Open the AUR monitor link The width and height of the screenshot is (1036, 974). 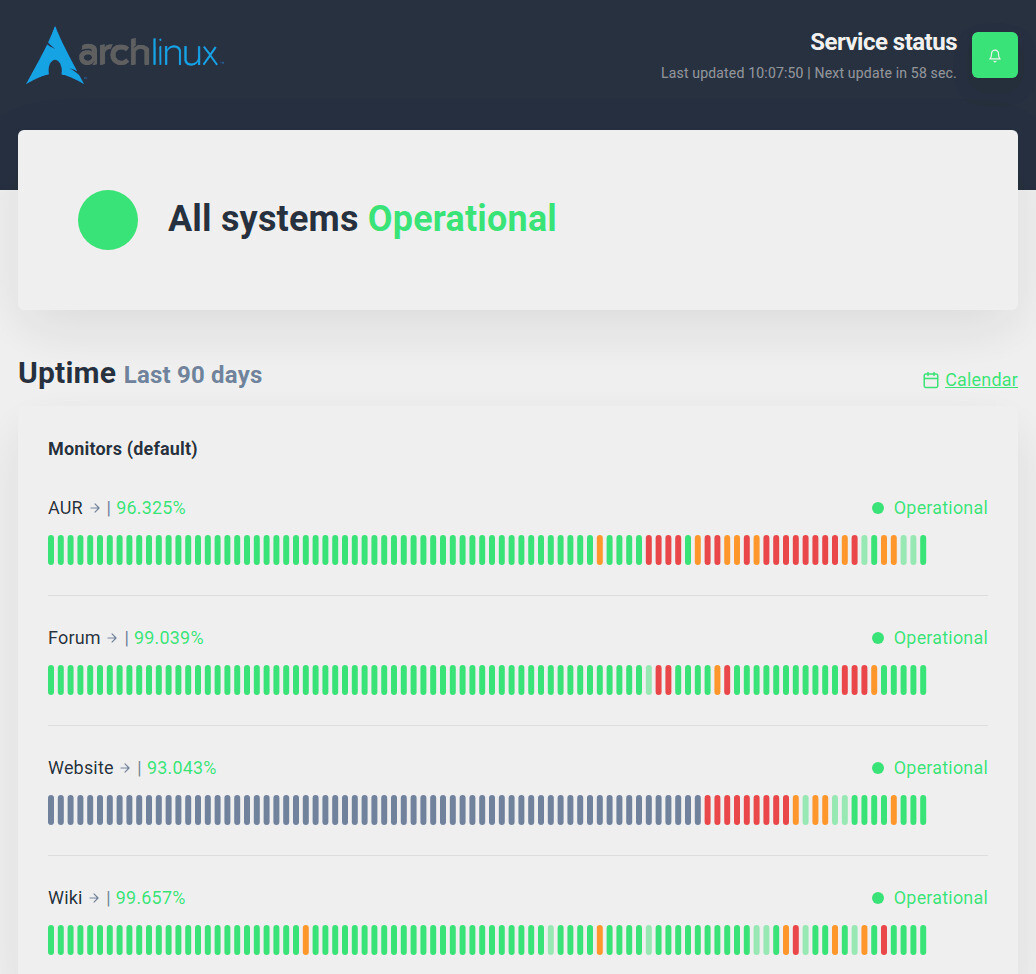coord(65,507)
